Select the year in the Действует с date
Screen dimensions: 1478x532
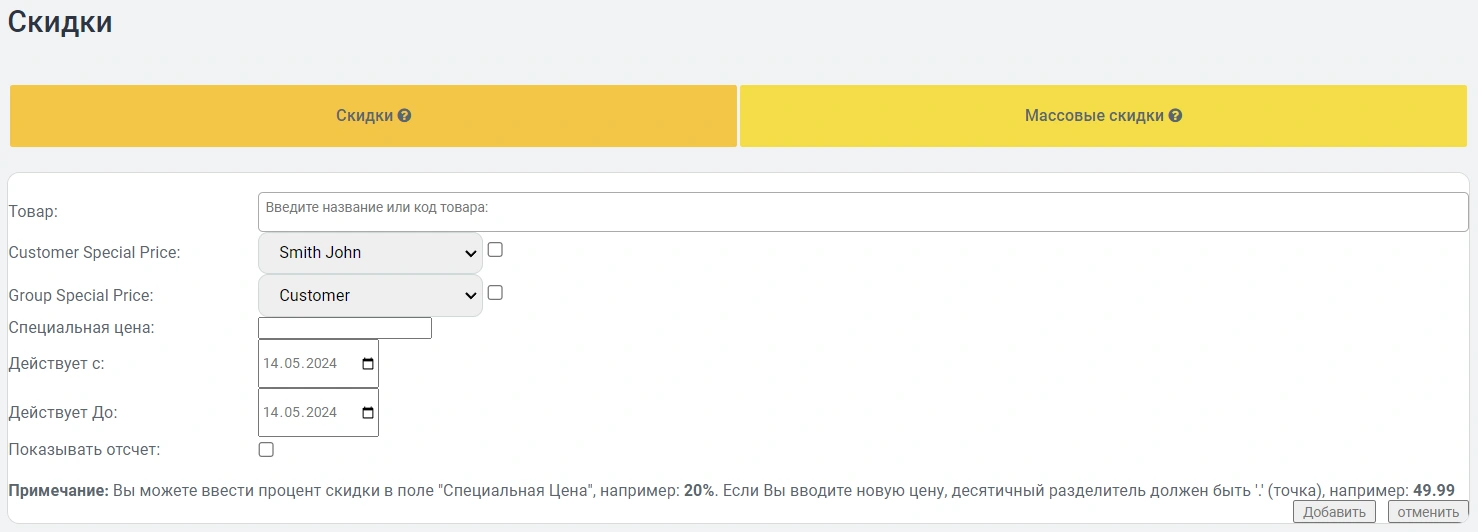pos(320,364)
